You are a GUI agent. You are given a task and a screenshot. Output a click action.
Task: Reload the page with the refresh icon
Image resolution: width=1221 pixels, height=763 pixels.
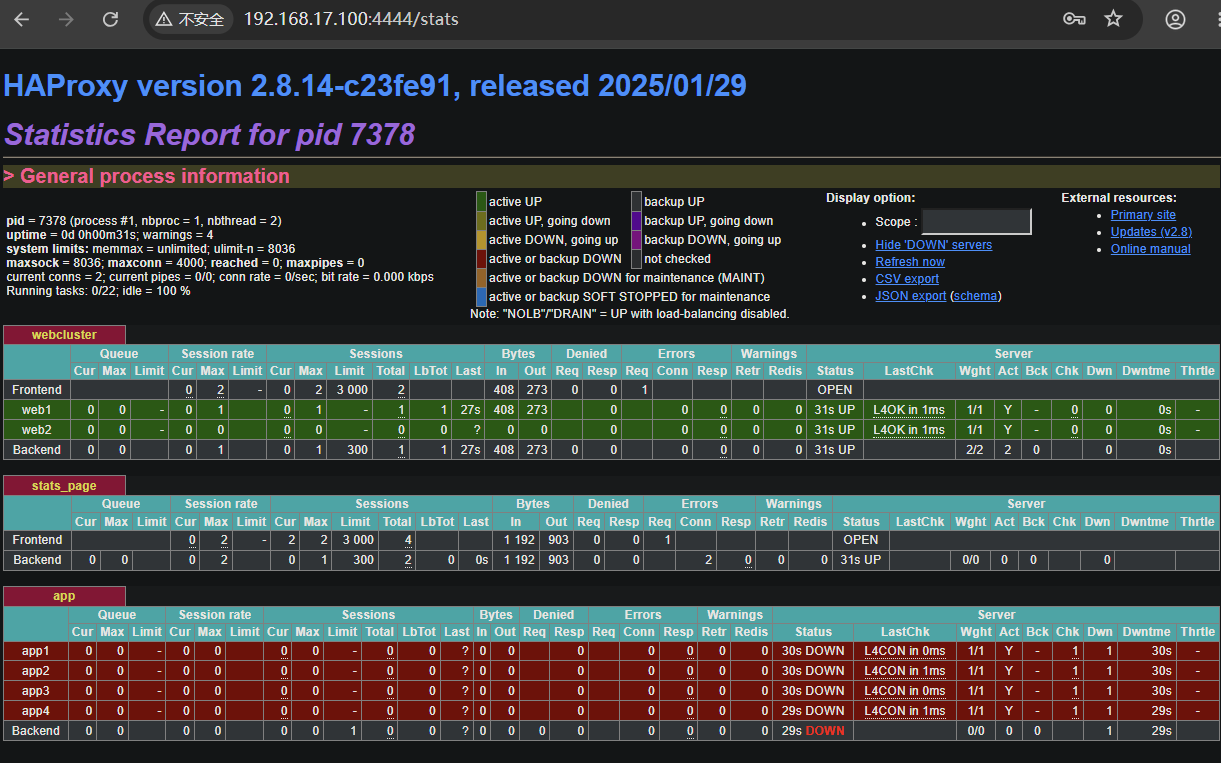(111, 19)
